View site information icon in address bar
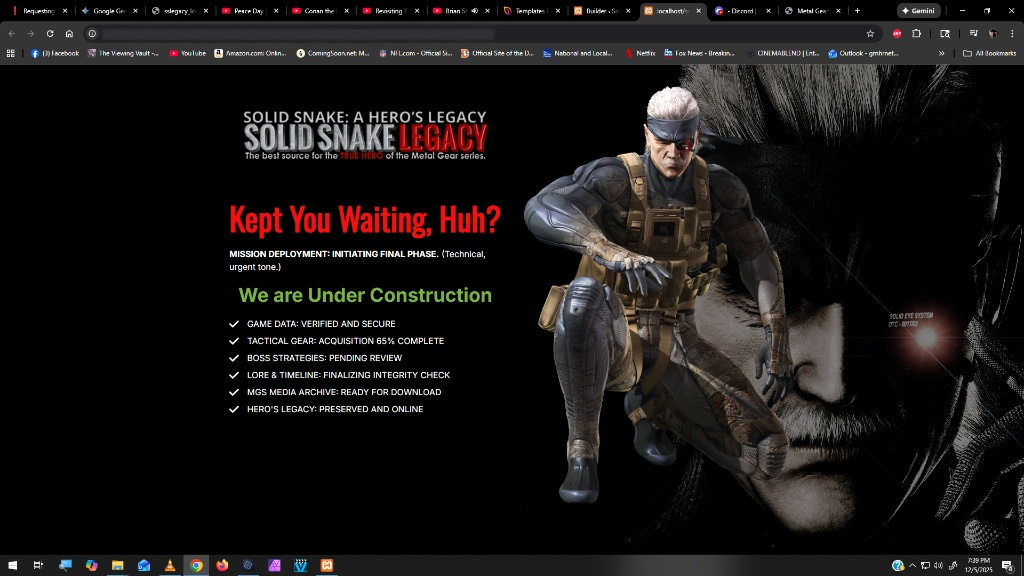The height and width of the screenshot is (576, 1024). click(x=92, y=33)
